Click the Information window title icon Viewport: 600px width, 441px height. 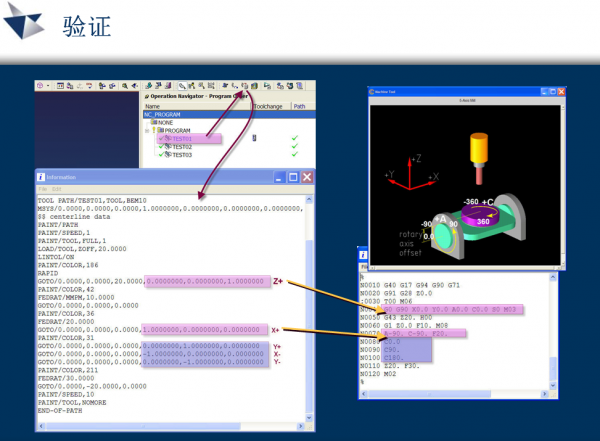[x=40, y=177]
